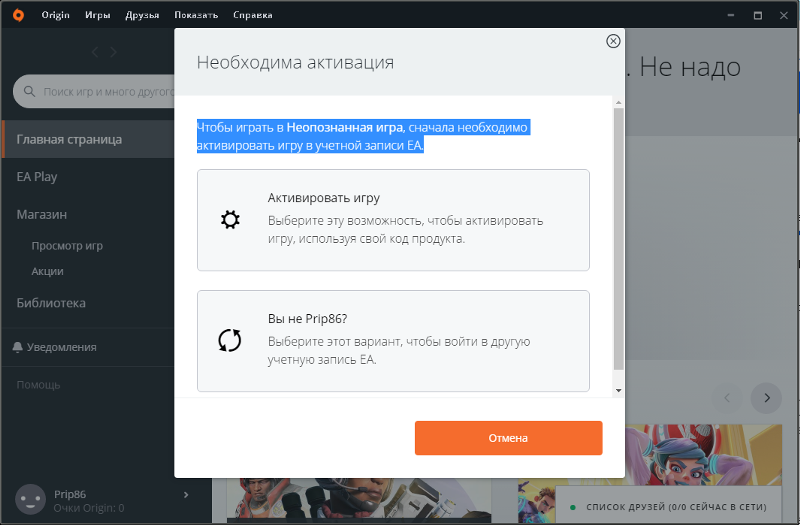Click the Origin logo icon
This screenshot has width=800, height=525.
pos(18,15)
